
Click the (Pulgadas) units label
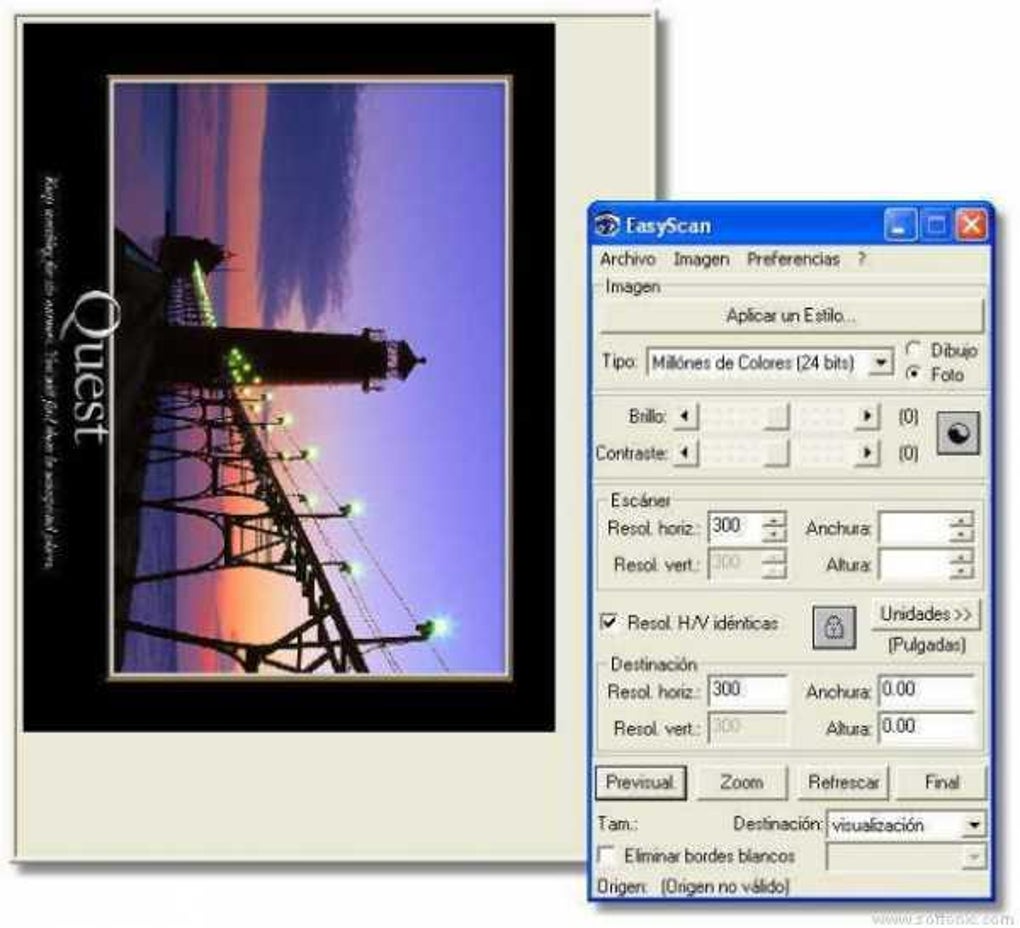coord(926,645)
